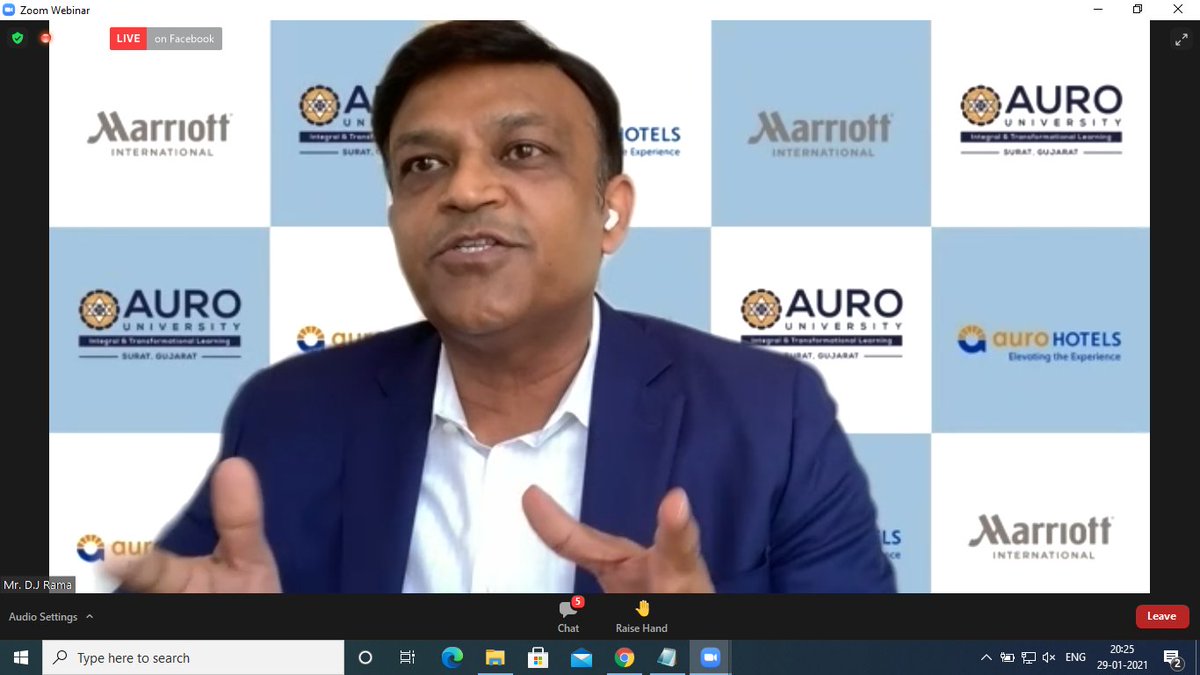Open the Mail app from the taskbar
The width and height of the screenshot is (1200, 675).
pyautogui.click(x=581, y=657)
